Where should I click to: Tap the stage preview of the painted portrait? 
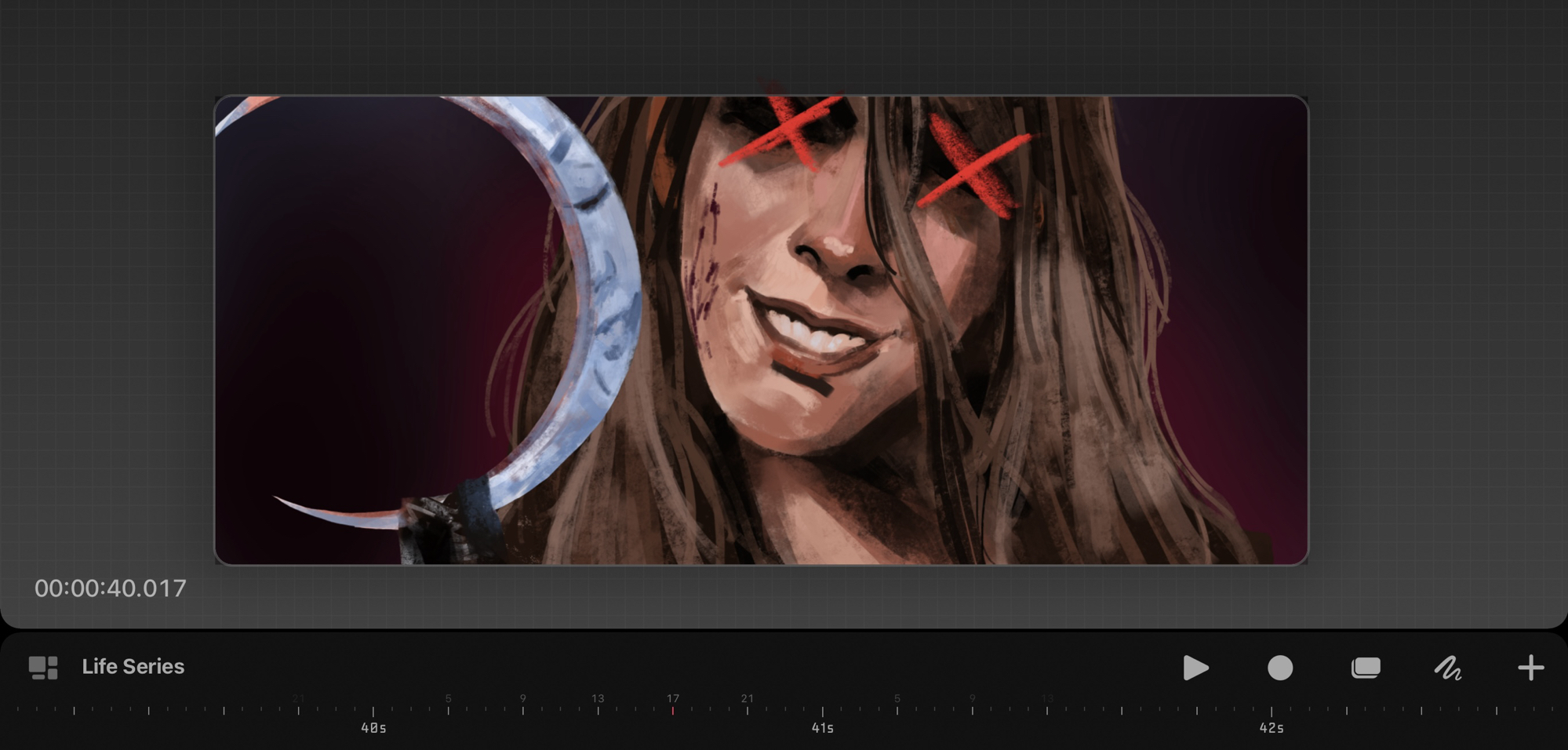pyautogui.click(x=761, y=329)
